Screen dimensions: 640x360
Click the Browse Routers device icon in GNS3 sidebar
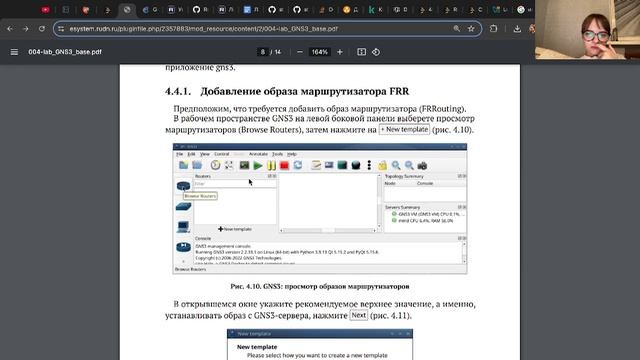point(183,186)
